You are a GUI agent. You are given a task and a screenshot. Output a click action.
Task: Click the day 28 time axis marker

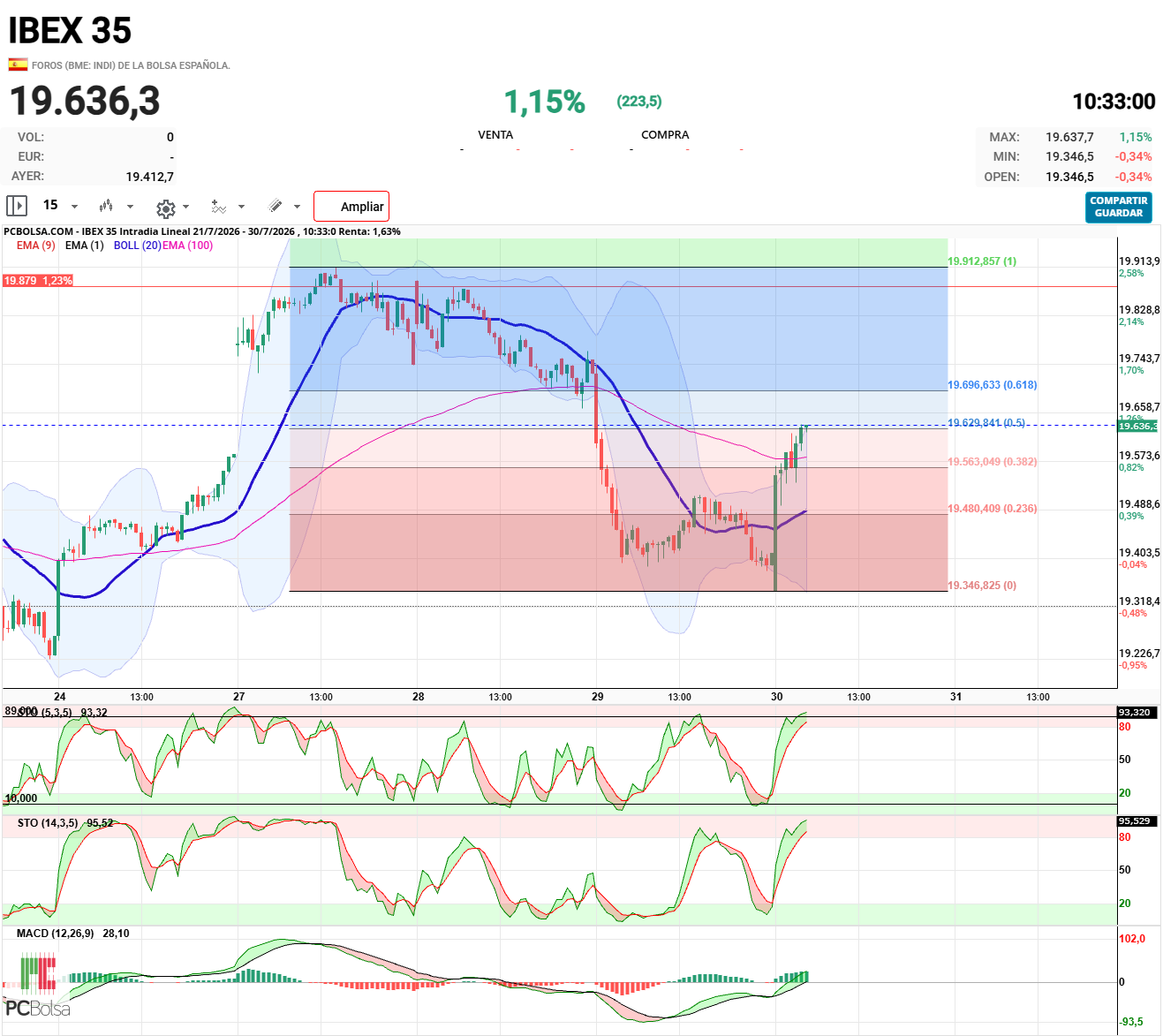(x=419, y=697)
